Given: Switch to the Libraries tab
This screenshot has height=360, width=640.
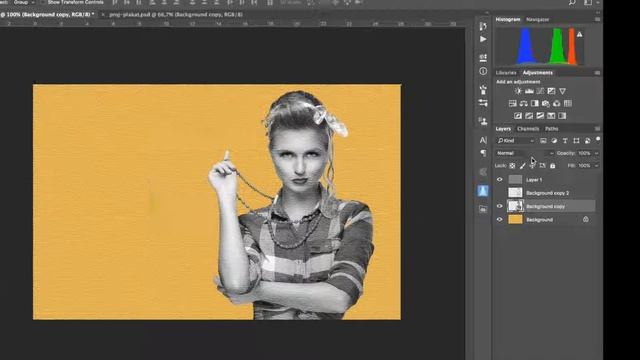Looking at the screenshot, I should [506, 73].
